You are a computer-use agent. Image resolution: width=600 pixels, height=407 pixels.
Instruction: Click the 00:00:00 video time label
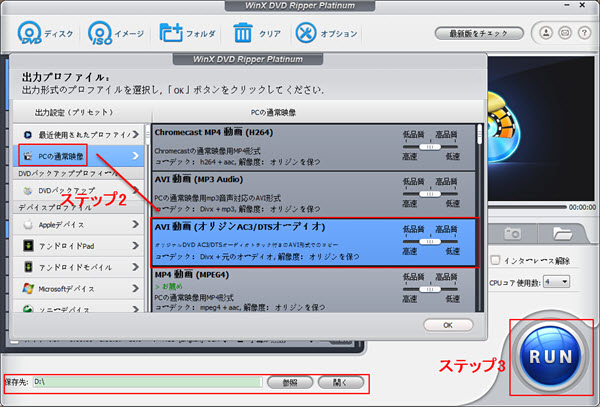(x=582, y=207)
